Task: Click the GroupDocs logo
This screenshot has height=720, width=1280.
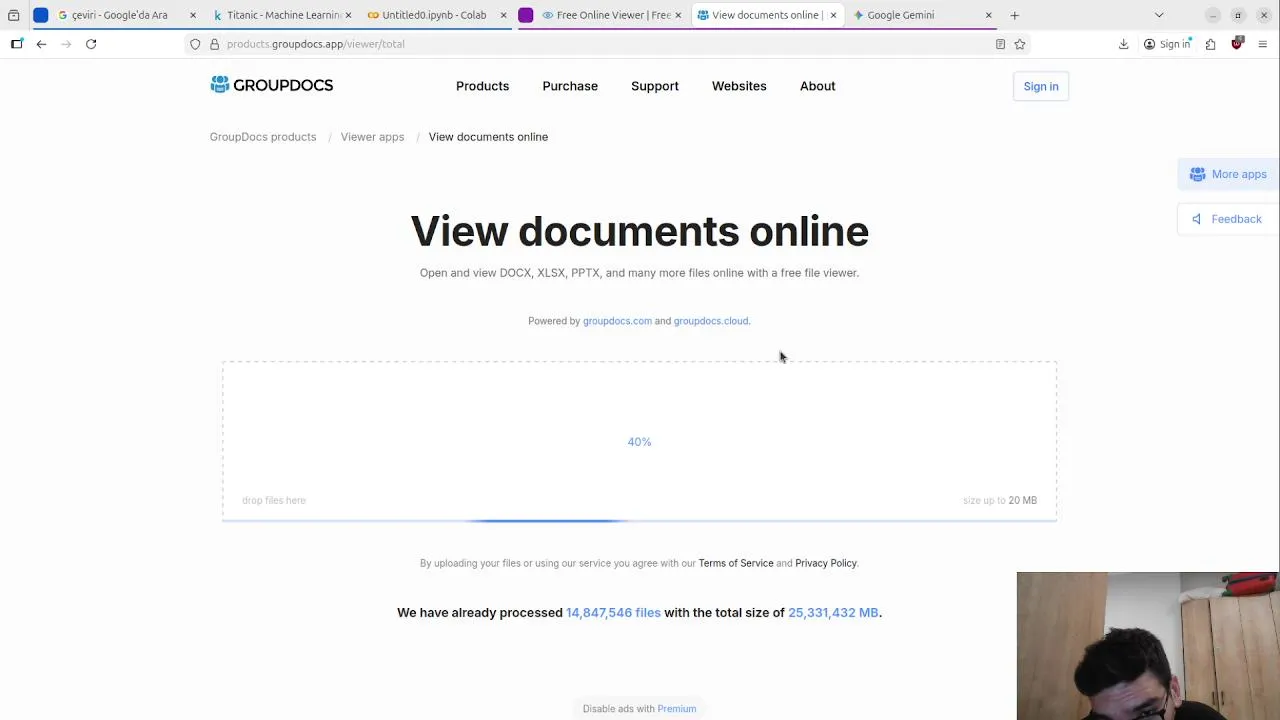Action: point(271,85)
